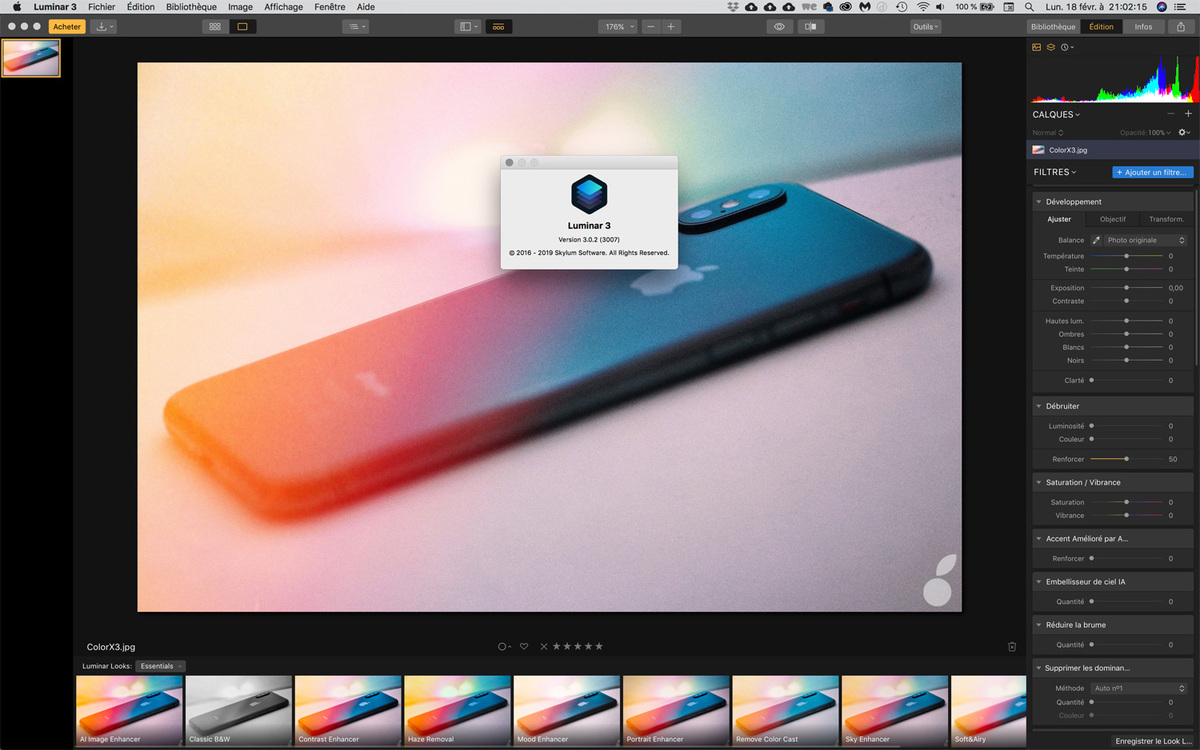Open Méthode Auto n°1 dropdown

click(1139, 688)
